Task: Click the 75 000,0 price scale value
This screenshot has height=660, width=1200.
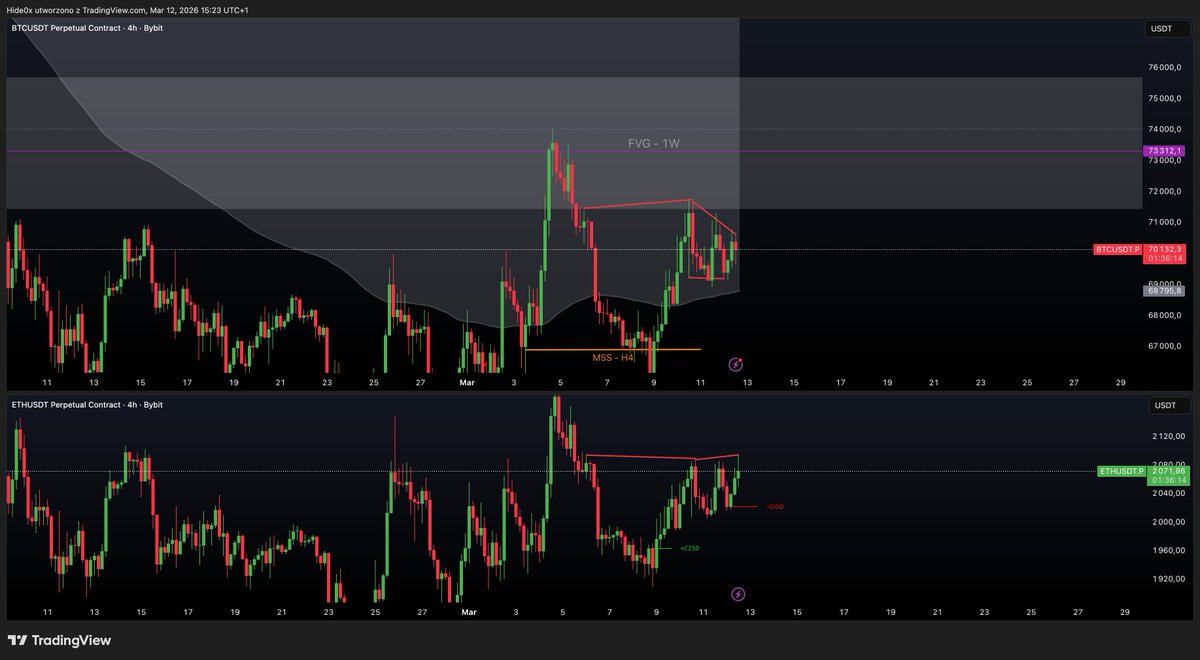Action: (x=1165, y=99)
